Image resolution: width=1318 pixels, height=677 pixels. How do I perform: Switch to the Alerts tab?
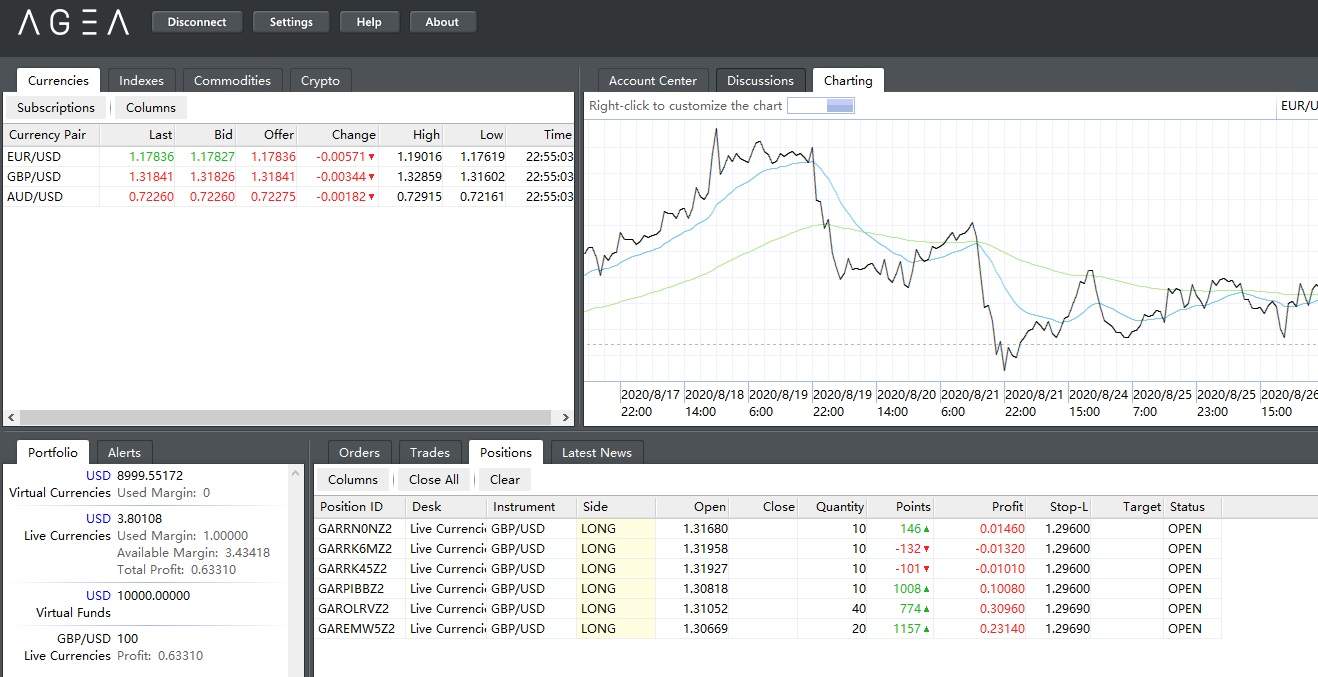124,453
